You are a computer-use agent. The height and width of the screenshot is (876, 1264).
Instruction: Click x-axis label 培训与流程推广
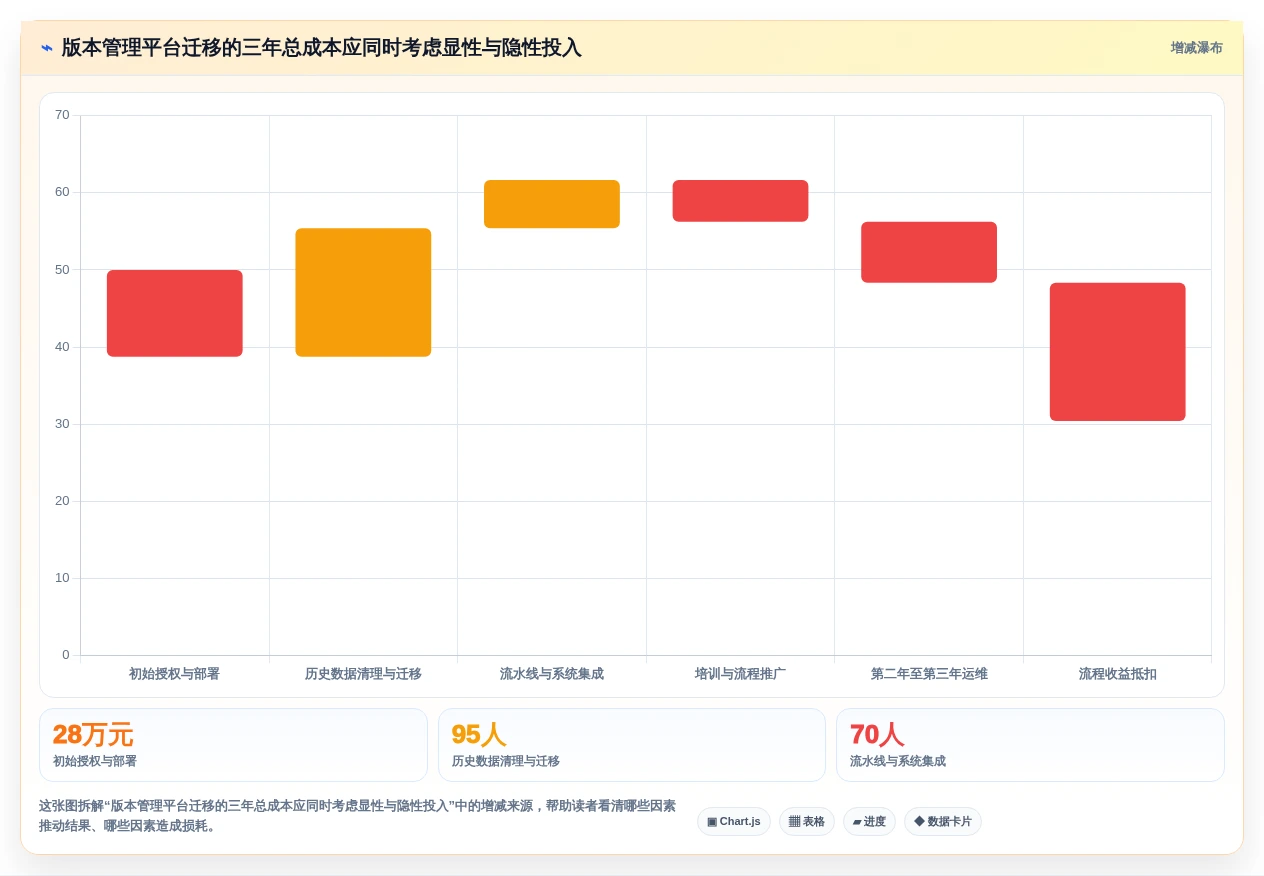(740, 674)
